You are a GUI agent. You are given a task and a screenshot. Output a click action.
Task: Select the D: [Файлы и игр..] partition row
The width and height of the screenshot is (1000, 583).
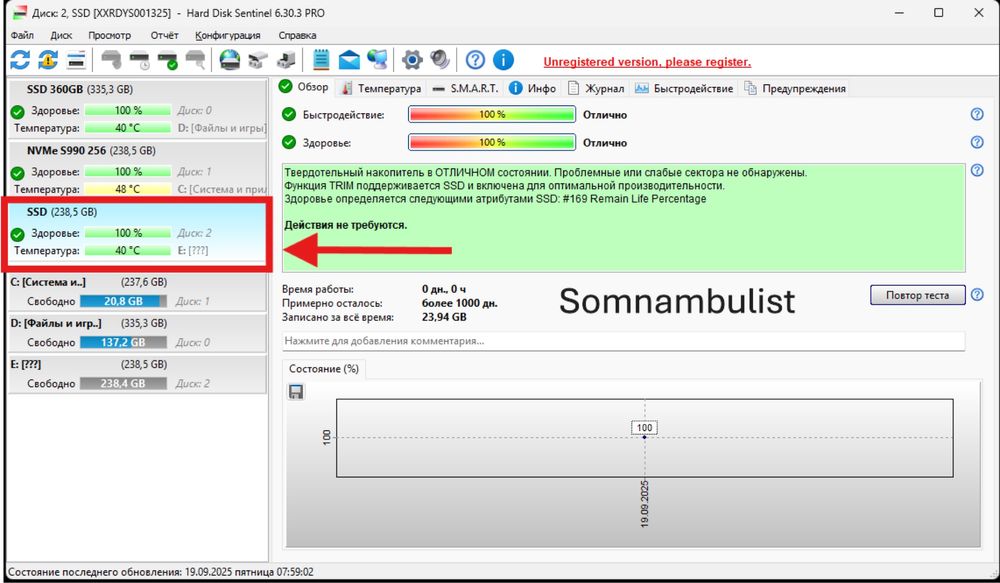pos(136,333)
